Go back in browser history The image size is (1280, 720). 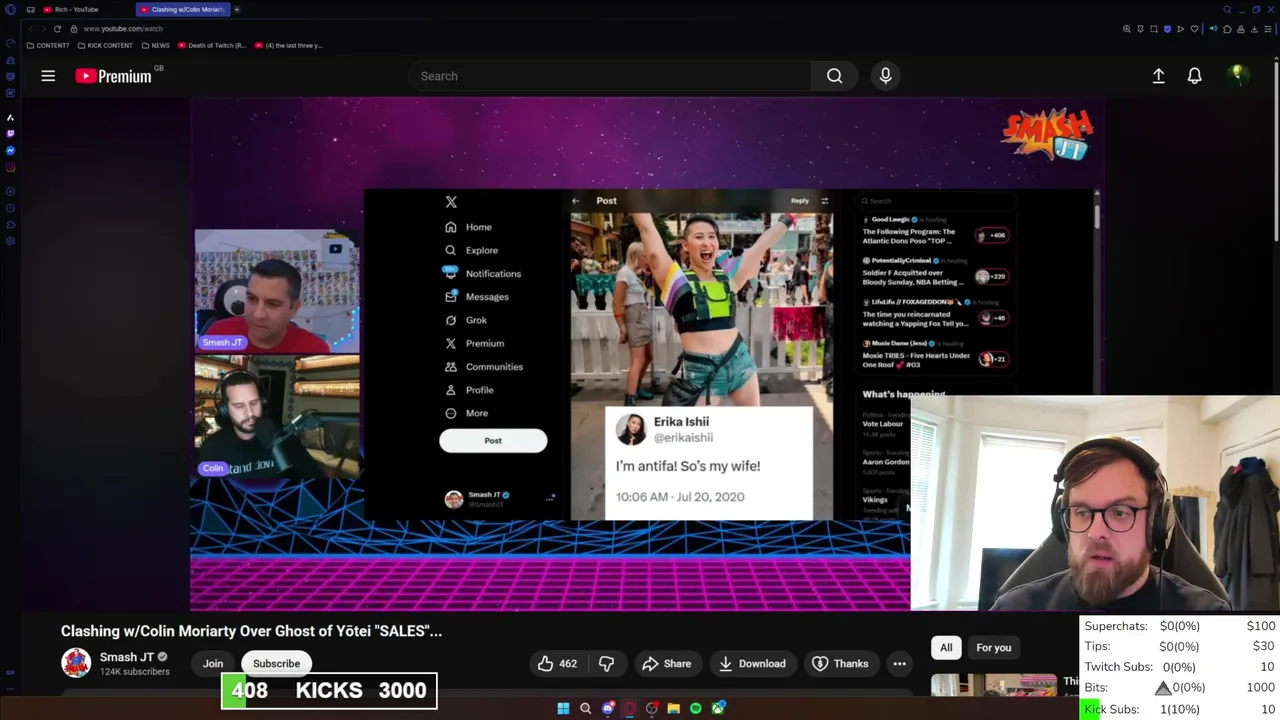point(32,29)
